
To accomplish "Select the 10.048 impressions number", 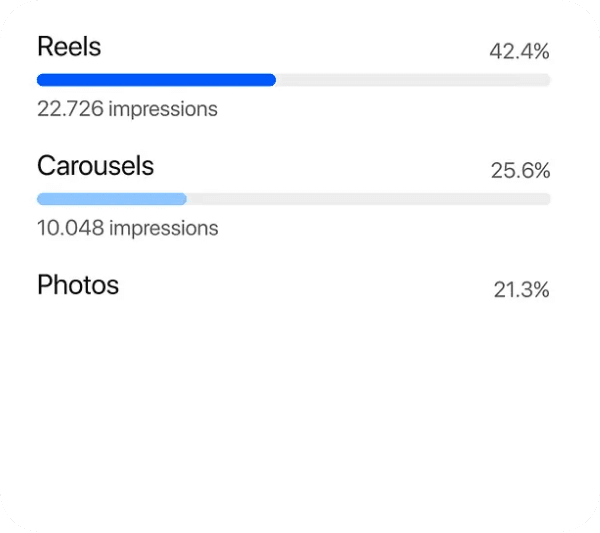I will 70,228.
